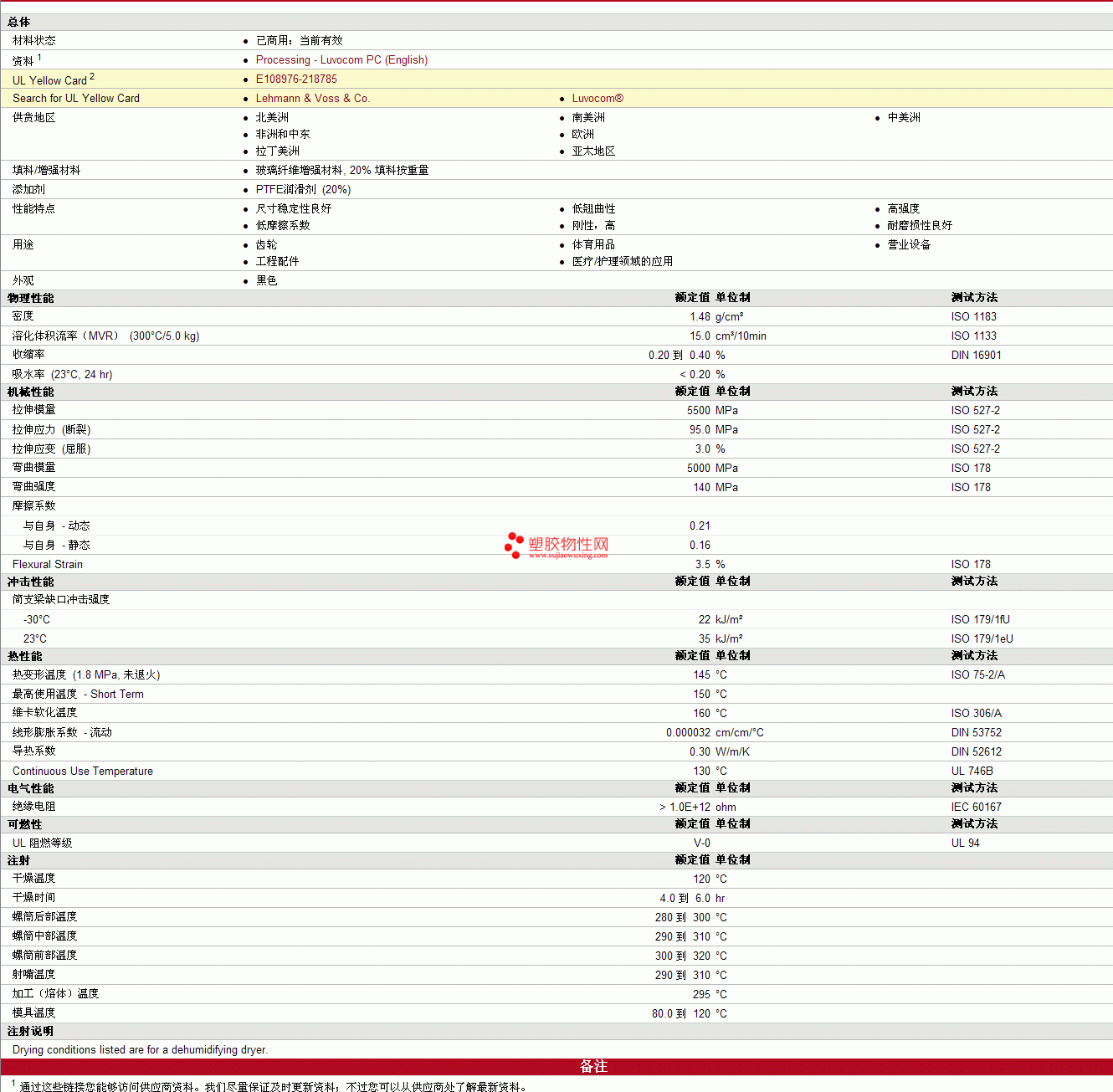Image resolution: width=1113 pixels, height=1092 pixels.
Task: Click the 冲击性能 section header
Action: [31, 582]
